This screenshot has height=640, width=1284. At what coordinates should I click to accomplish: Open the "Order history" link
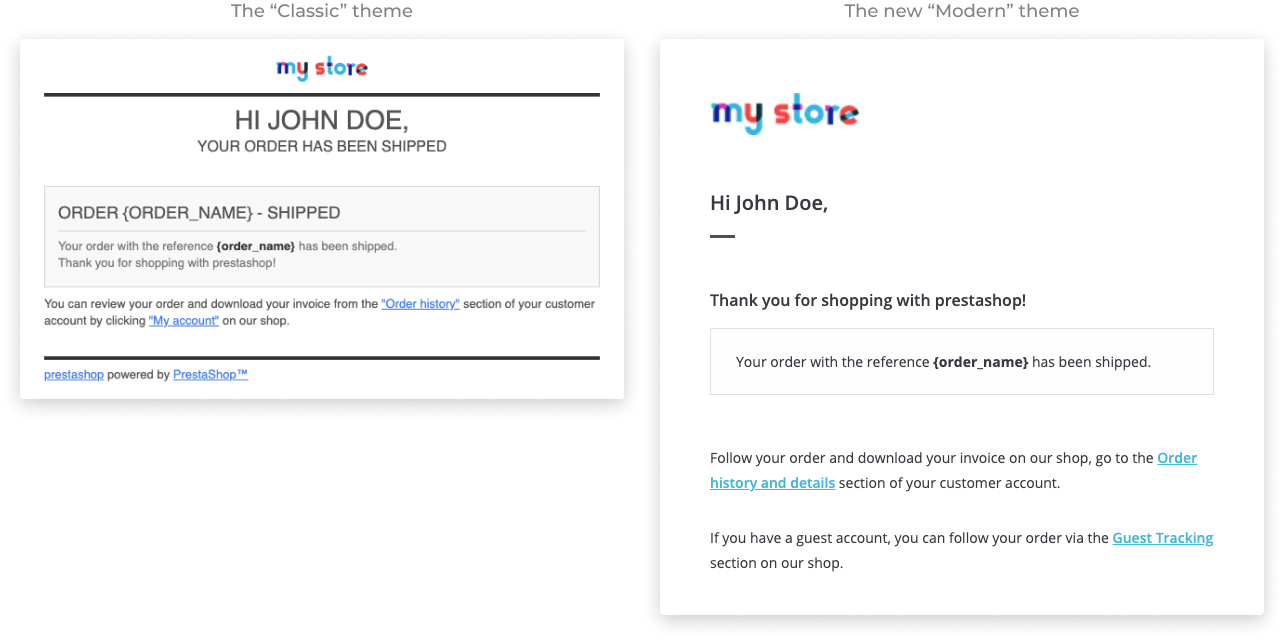(420, 304)
